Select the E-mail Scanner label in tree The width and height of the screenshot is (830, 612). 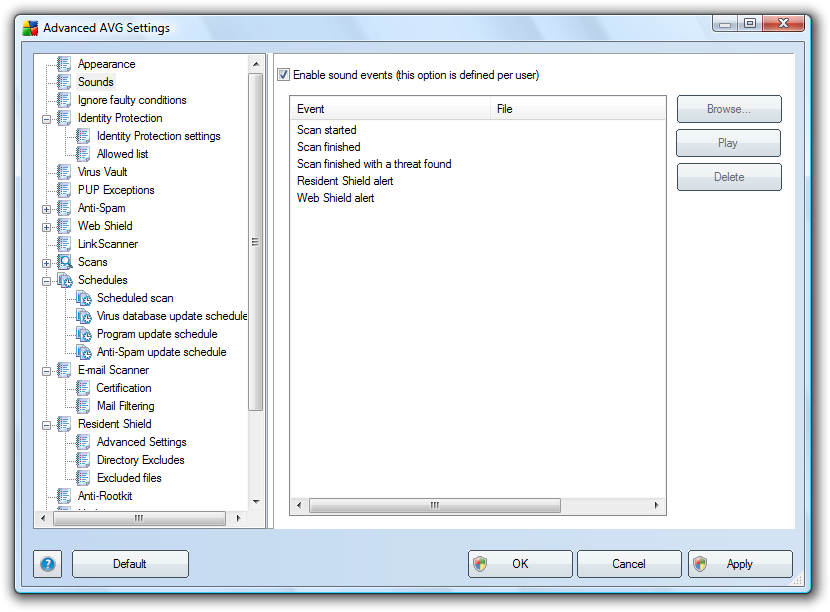click(x=113, y=370)
